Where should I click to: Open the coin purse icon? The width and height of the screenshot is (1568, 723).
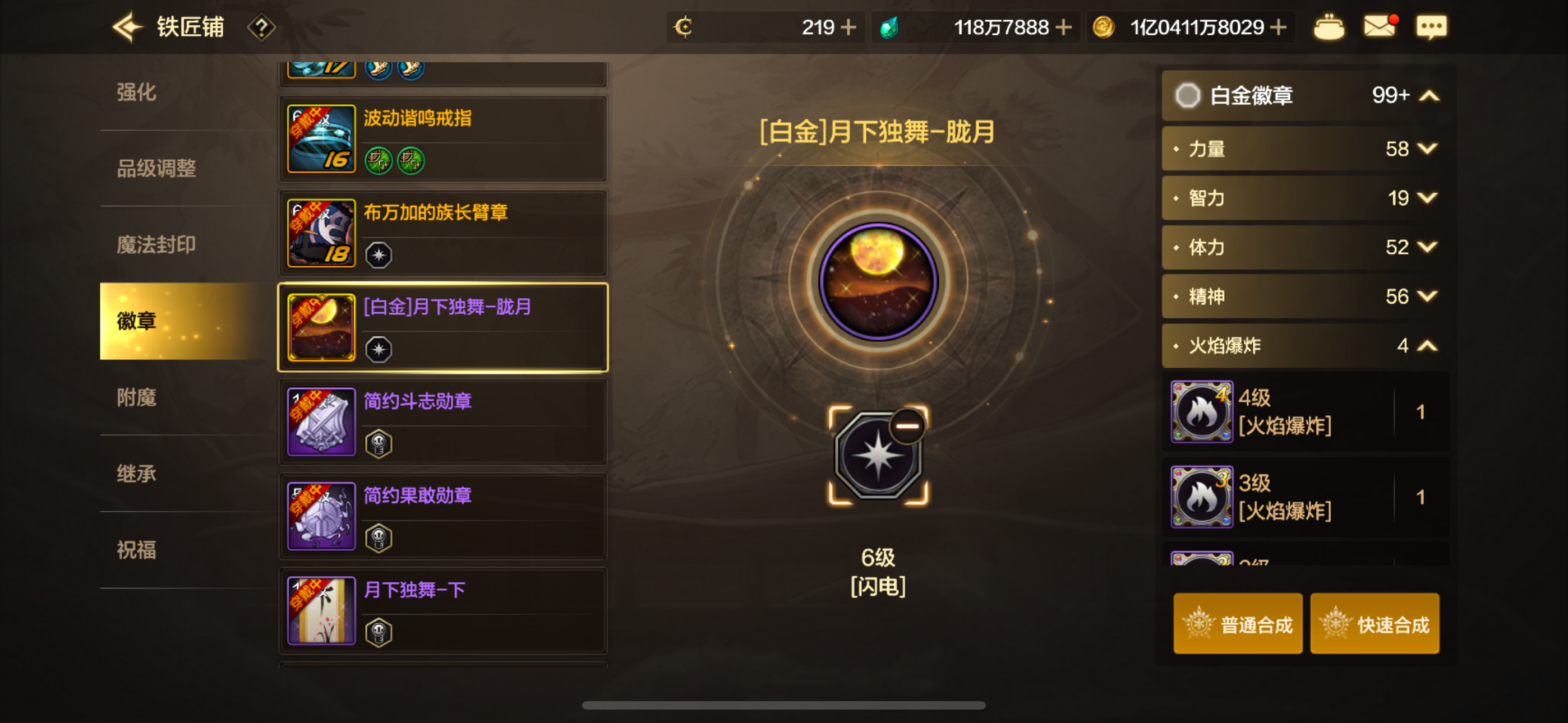point(1329,27)
